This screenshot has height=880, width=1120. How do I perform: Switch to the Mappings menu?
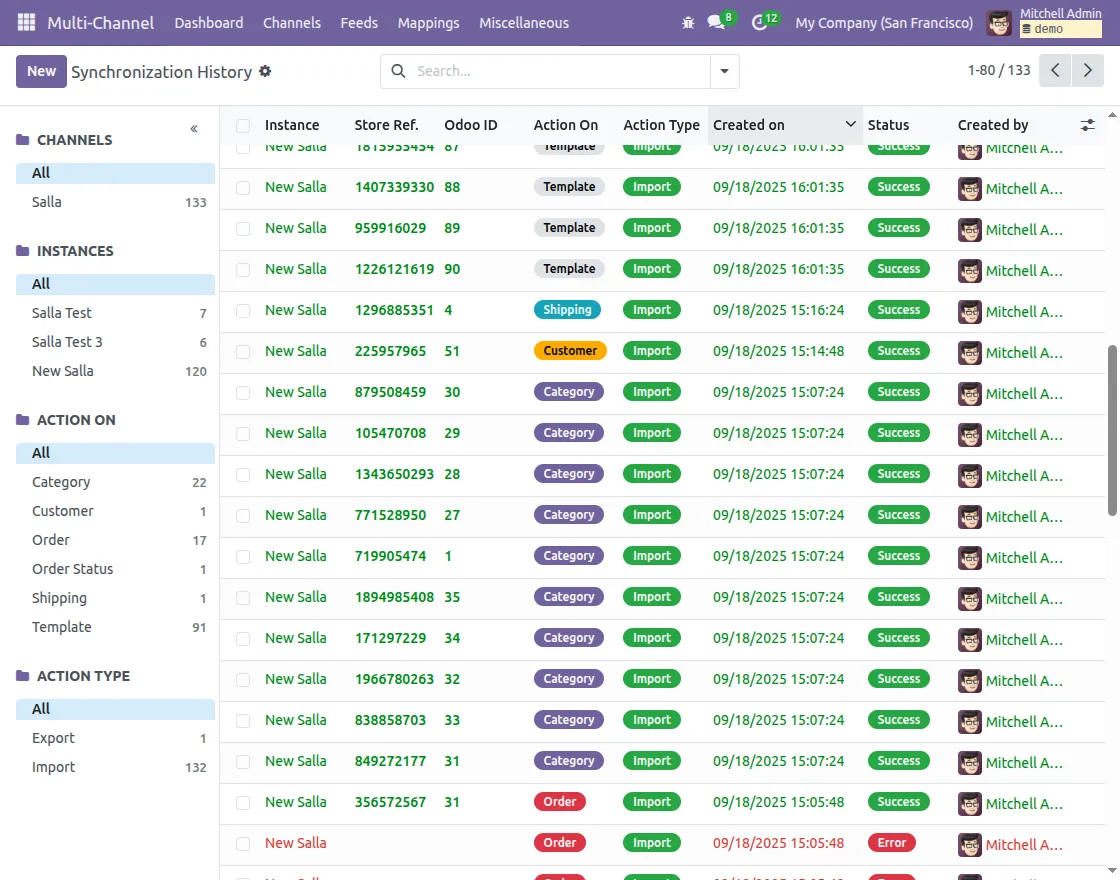pyautogui.click(x=428, y=22)
